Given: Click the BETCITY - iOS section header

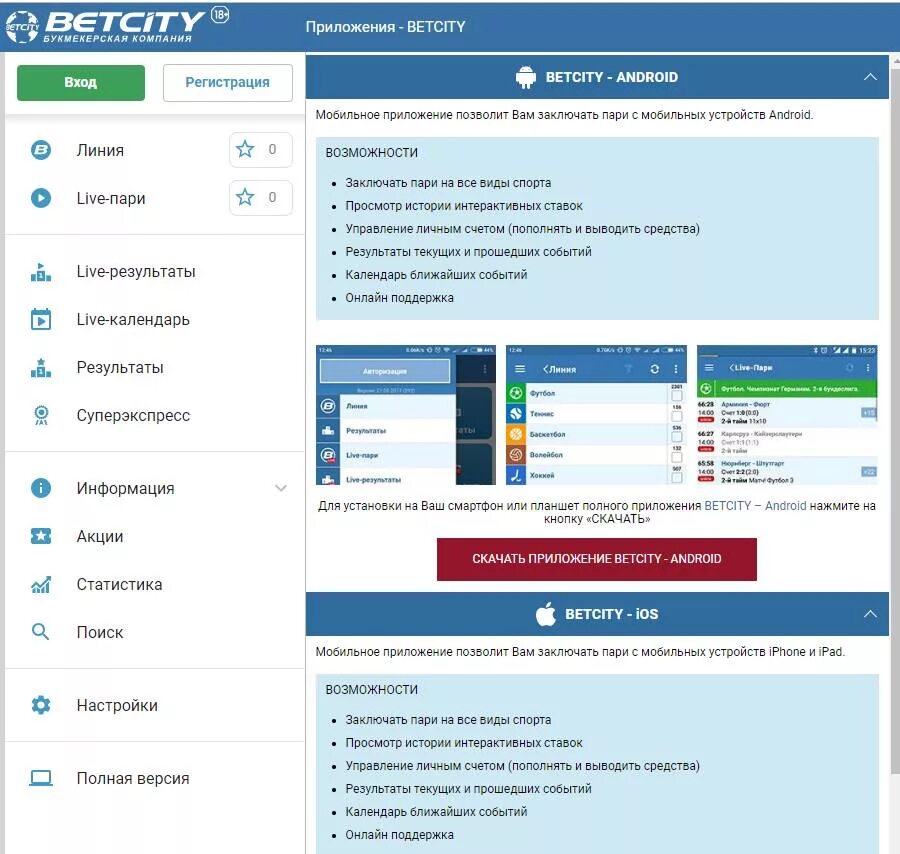Looking at the screenshot, I should [597, 614].
